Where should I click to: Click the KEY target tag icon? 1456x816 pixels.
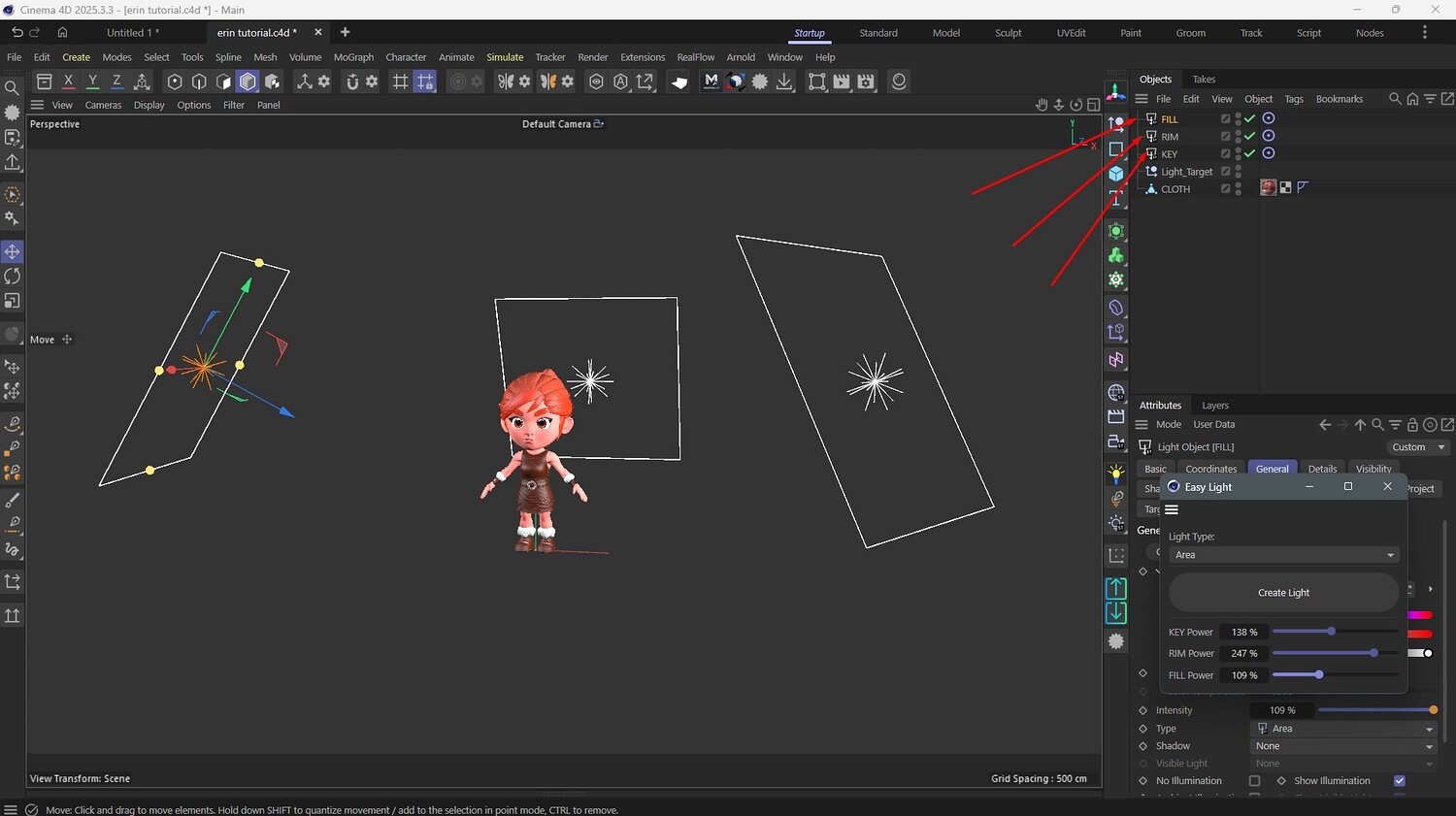click(1268, 153)
